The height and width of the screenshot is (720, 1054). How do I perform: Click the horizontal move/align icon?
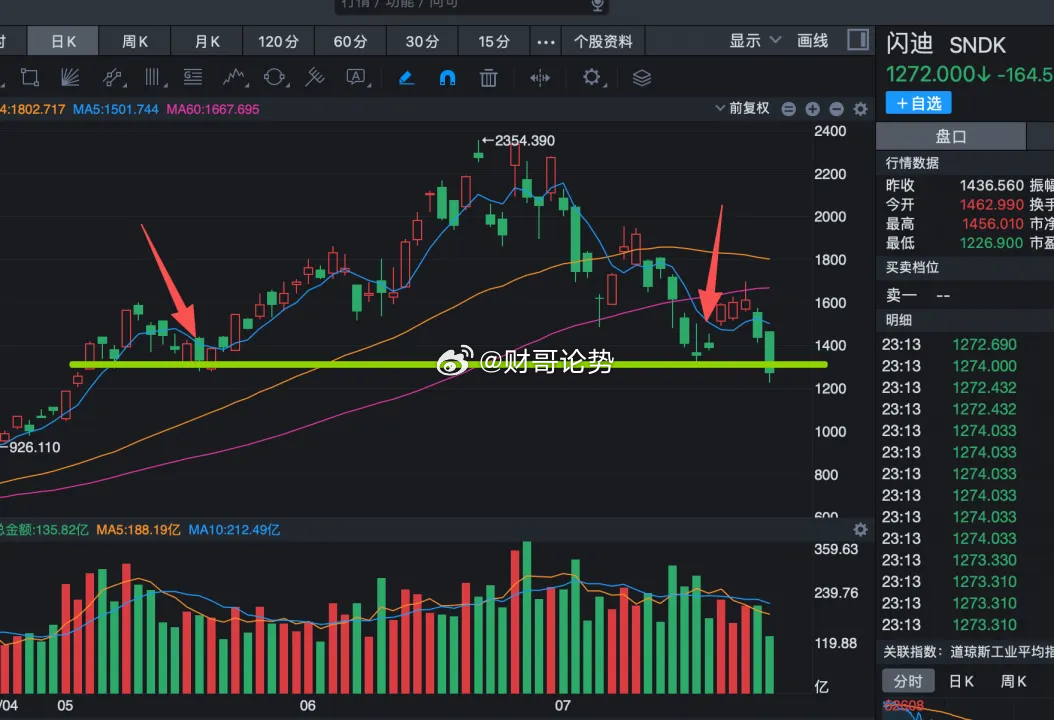(x=540, y=78)
